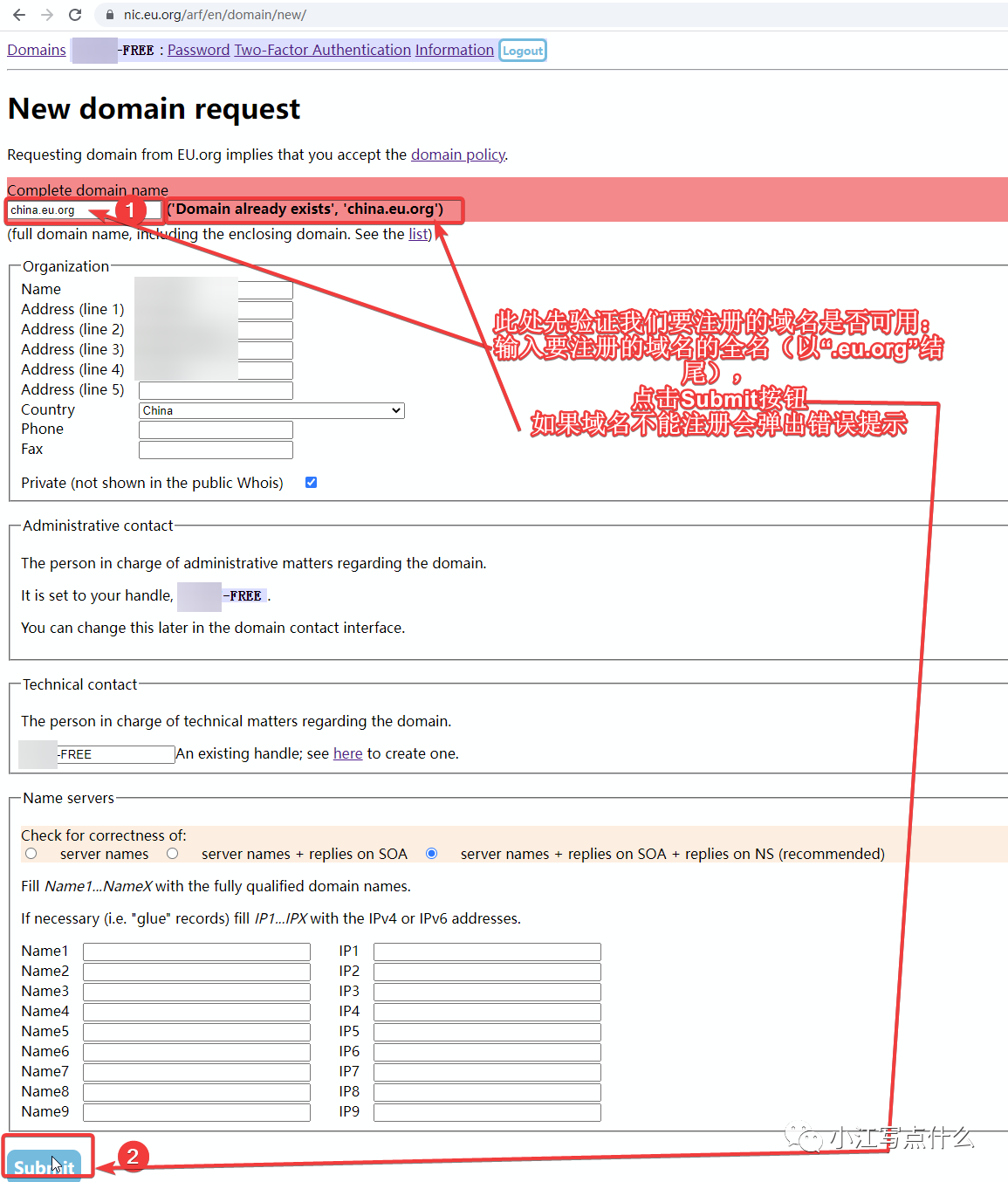Click the Name1 server field

(196, 952)
